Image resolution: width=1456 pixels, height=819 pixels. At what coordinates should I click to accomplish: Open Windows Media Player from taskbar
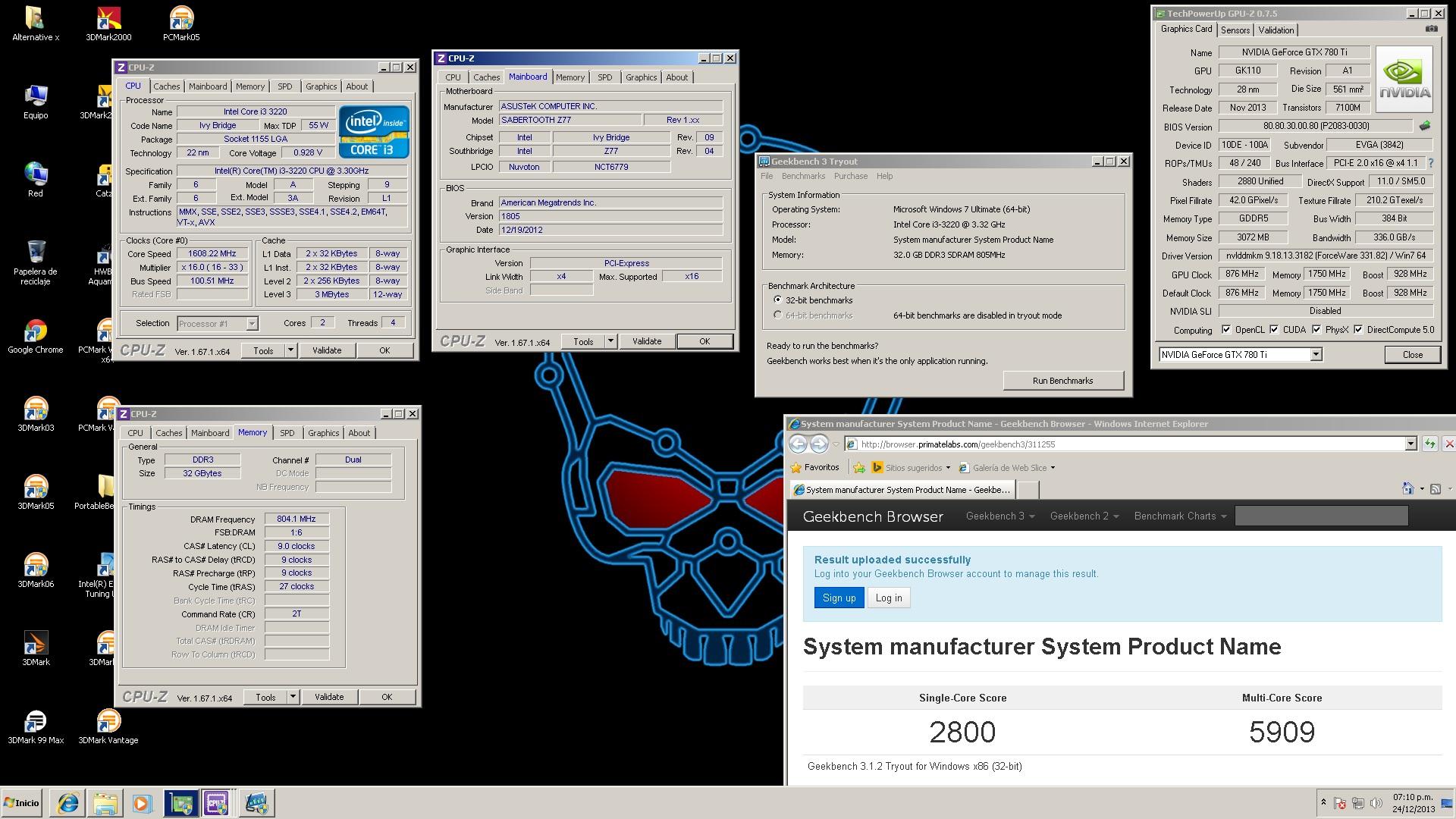(142, 803)
